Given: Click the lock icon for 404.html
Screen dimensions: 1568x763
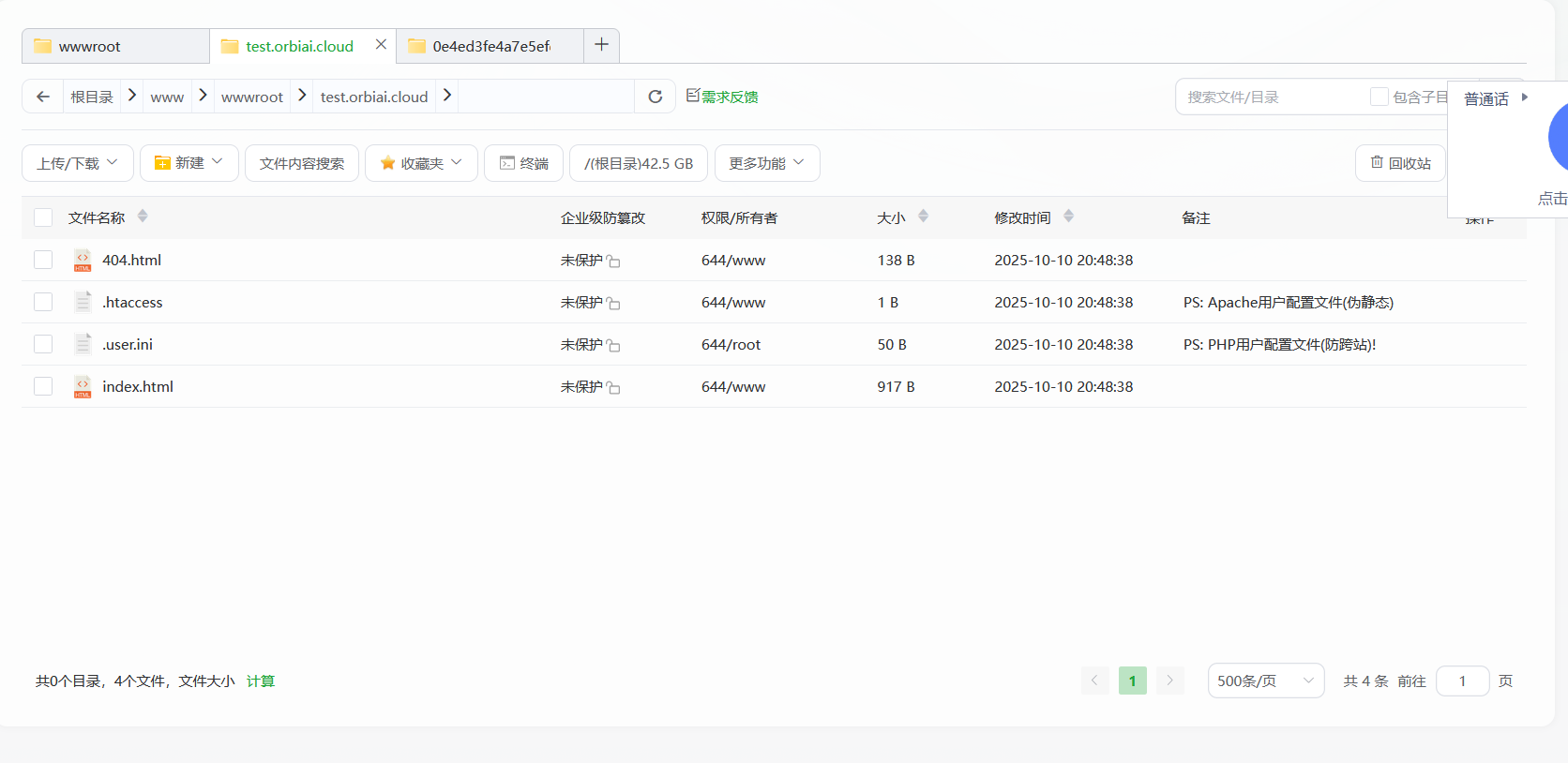Looking at the screenshot, I should (x=613, y=262).
